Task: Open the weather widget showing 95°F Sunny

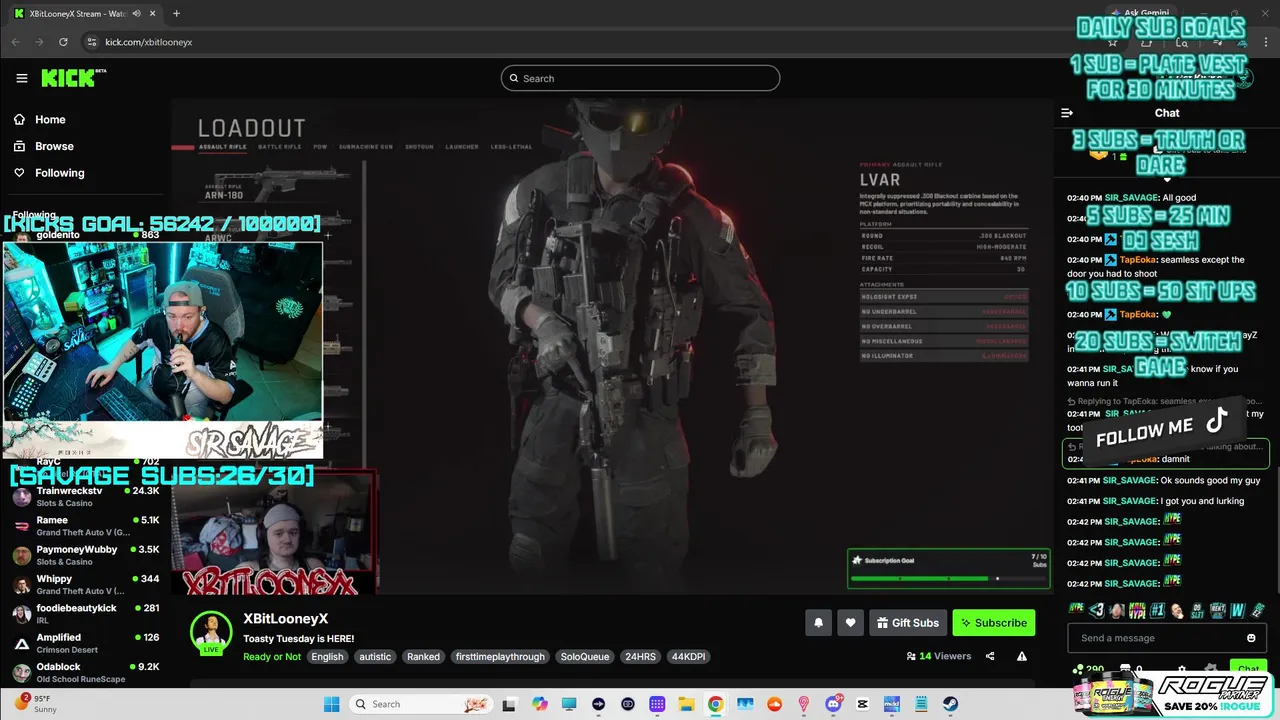Action: pyautogui.click(x=36, y=704)
